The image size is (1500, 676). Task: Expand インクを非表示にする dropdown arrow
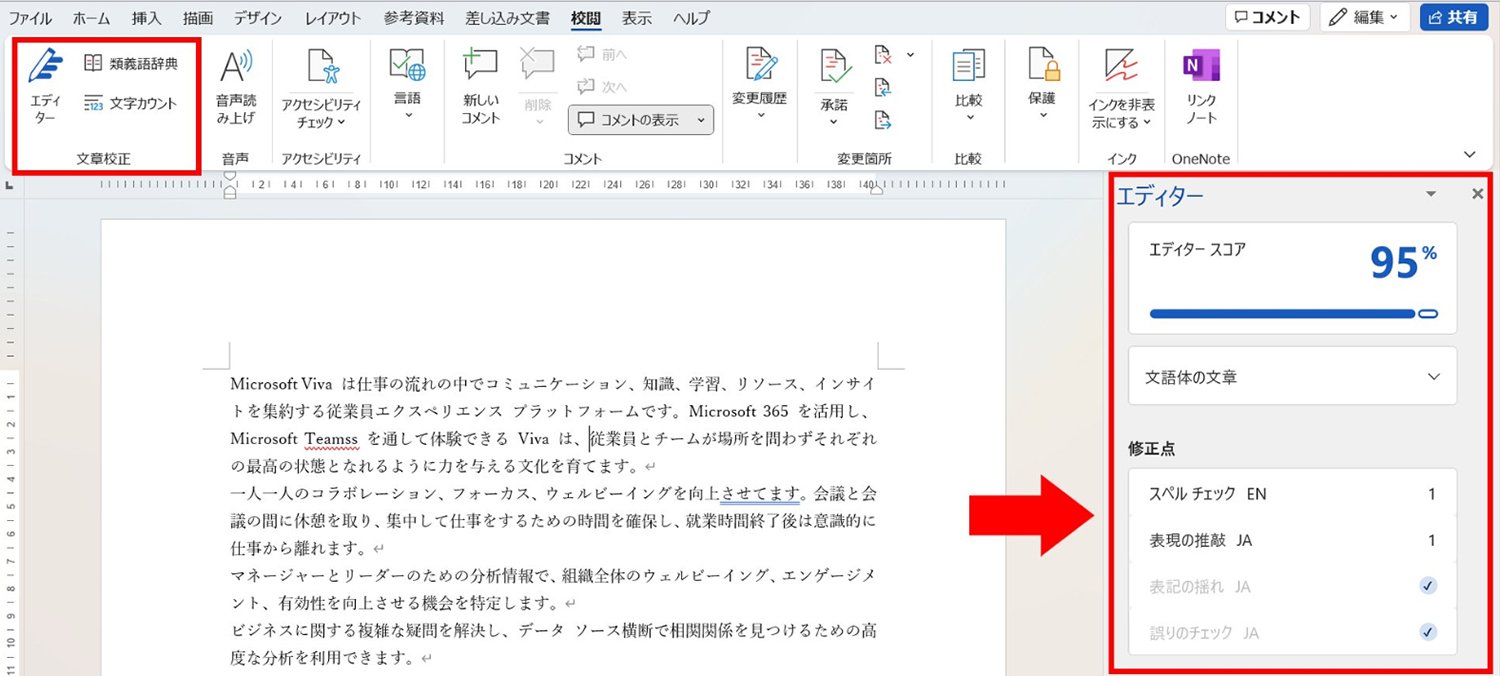(1147, 123)
